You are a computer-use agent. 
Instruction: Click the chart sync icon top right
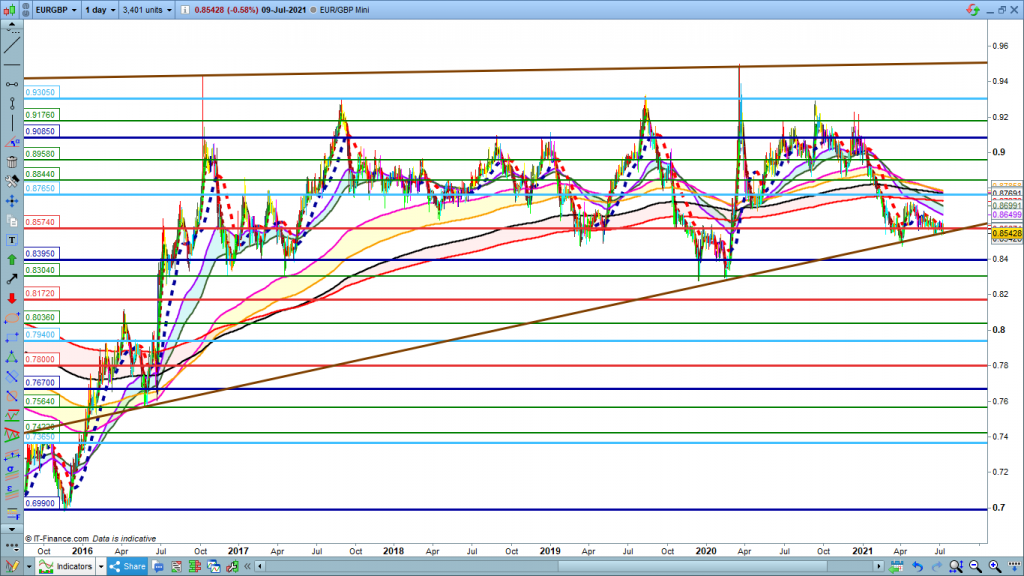click(x=971, y=9)
